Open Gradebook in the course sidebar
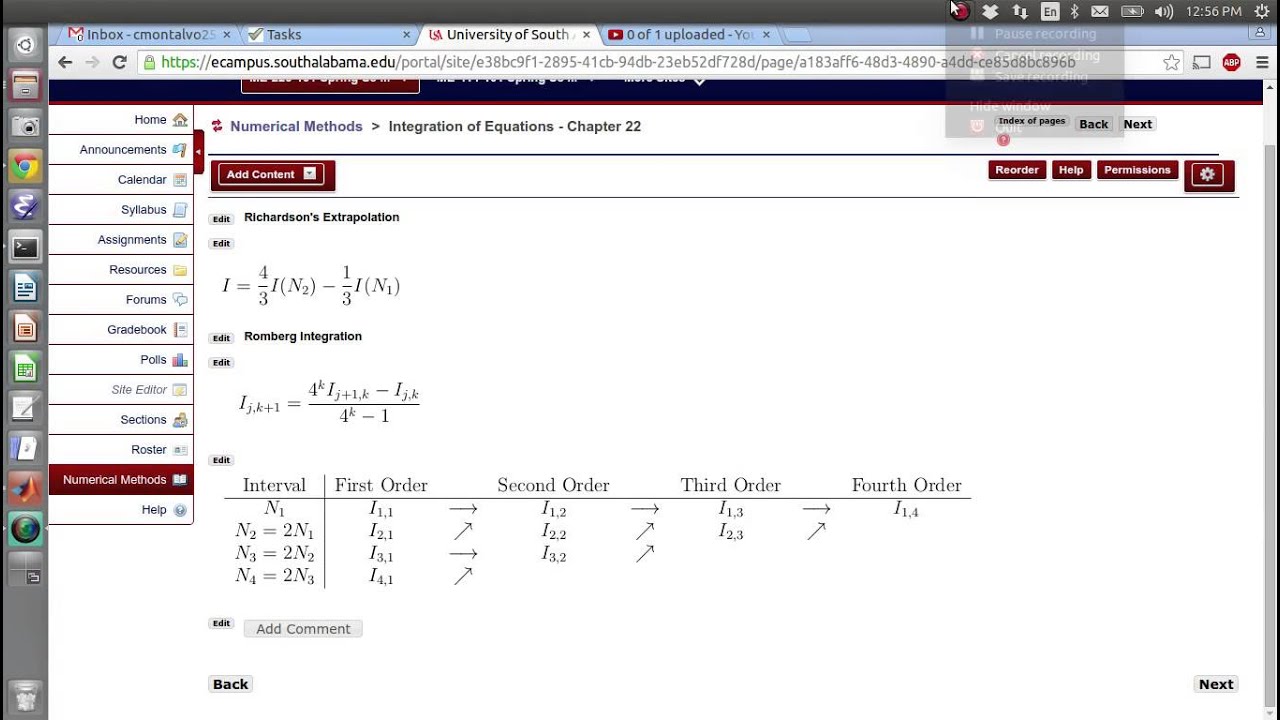The height and width of the screenshot is (720, 1280). 120,329
